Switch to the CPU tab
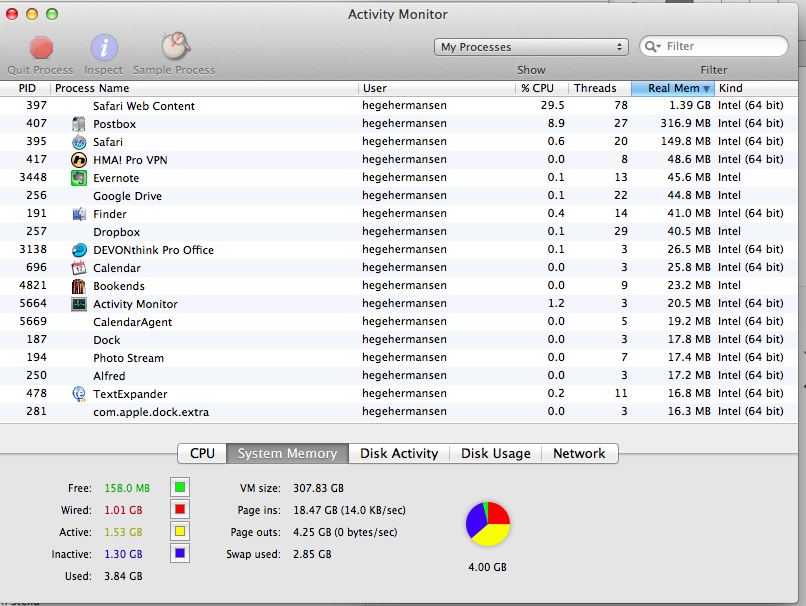Screen dimensions: 806x606 pos(202,453)
